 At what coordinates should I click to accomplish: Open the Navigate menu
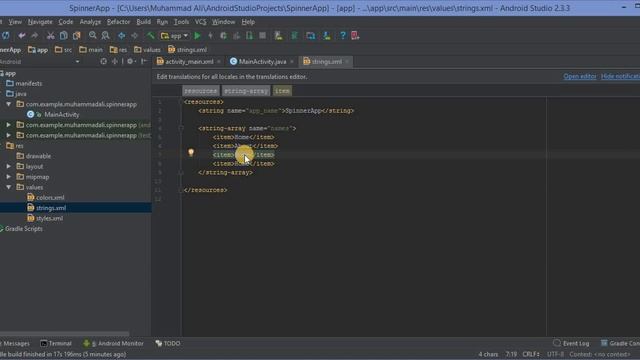[x=40, y=22]
